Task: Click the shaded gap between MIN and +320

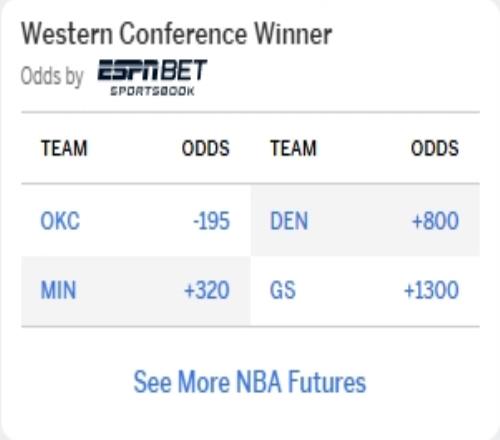Action: click(x=130, y=290)
